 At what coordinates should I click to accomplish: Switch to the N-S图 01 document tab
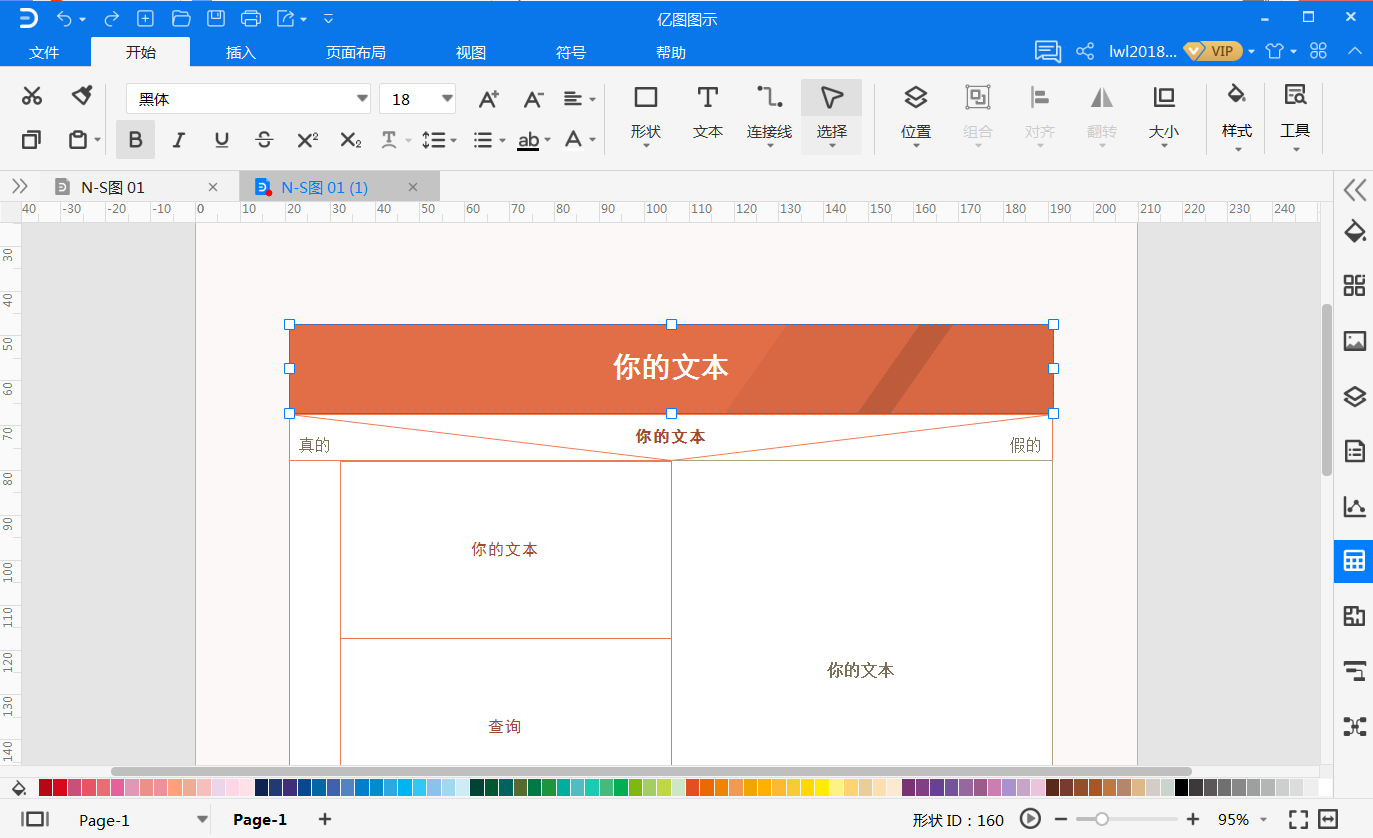pos(113,187)
